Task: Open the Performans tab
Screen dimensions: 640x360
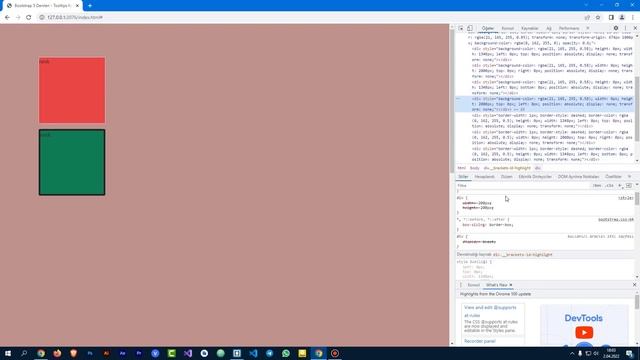Action: pos(569,28)
